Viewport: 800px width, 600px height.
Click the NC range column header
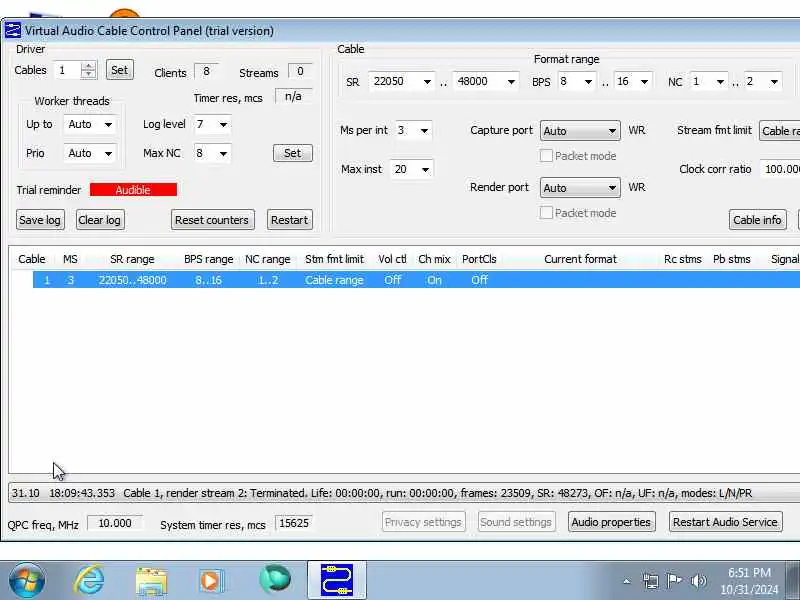point(268,259)
